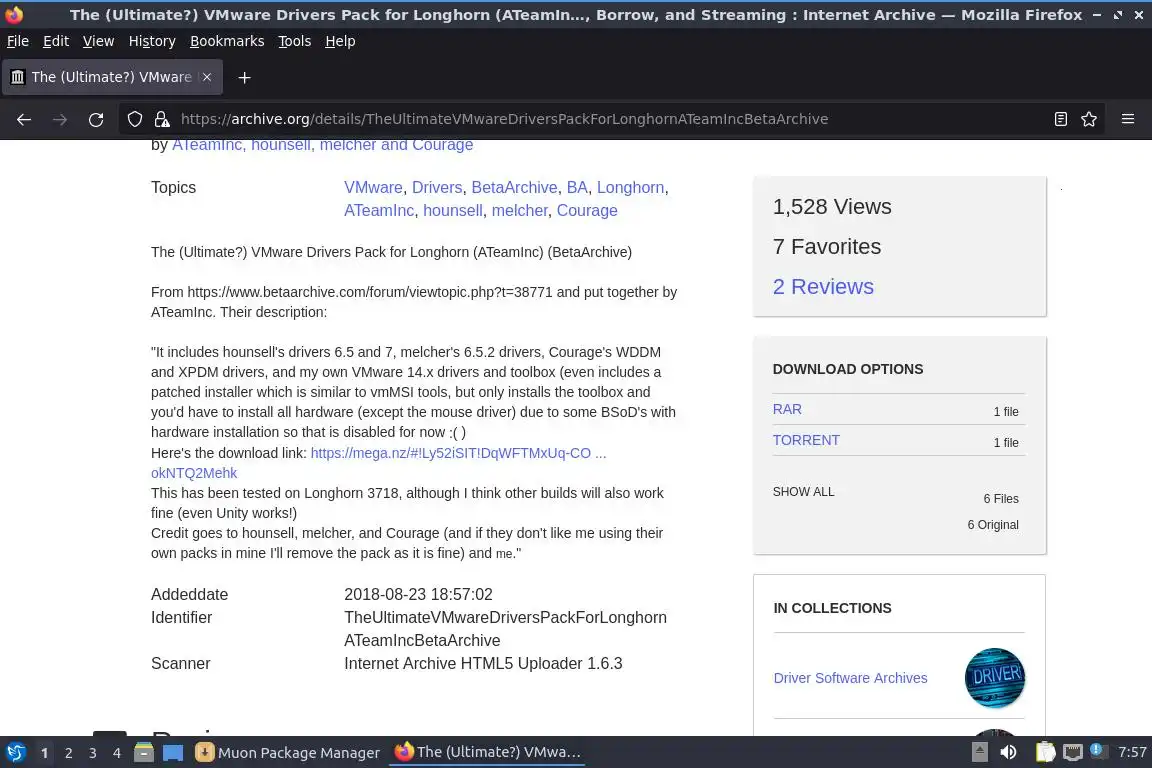Viewport: 1152px width, 768px height.
Task: Open the Tools menu
Action: (295, 41)
